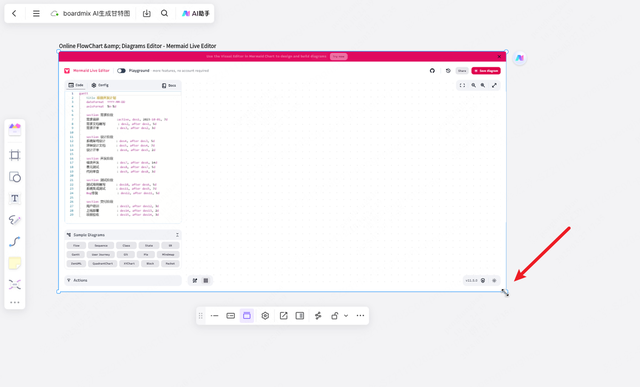Select the Pen drawing tool
Viewport: 640px width, 387px height.
(x=15, y=220)
